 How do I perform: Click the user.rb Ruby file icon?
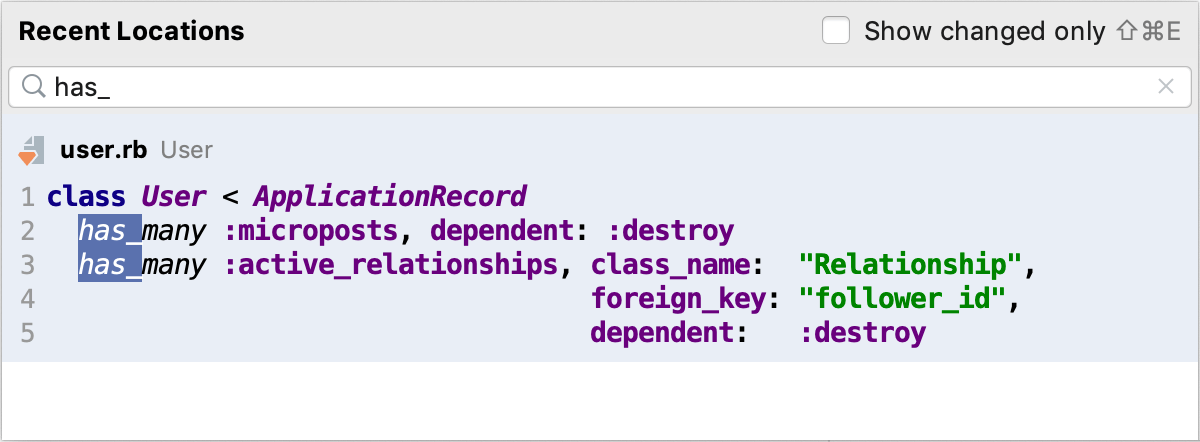[31, 150]
